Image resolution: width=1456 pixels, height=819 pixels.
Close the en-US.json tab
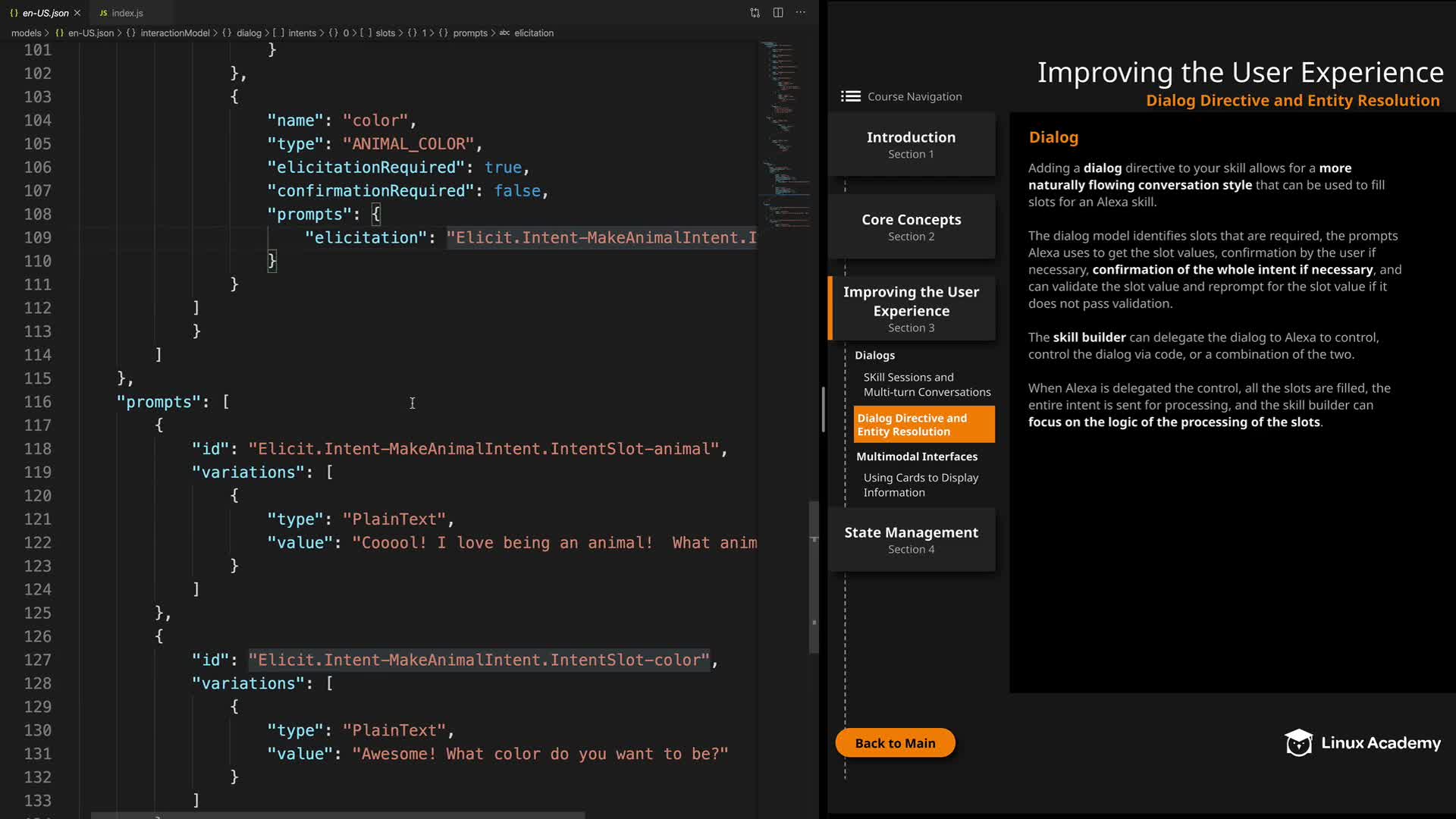pos(77,13)
